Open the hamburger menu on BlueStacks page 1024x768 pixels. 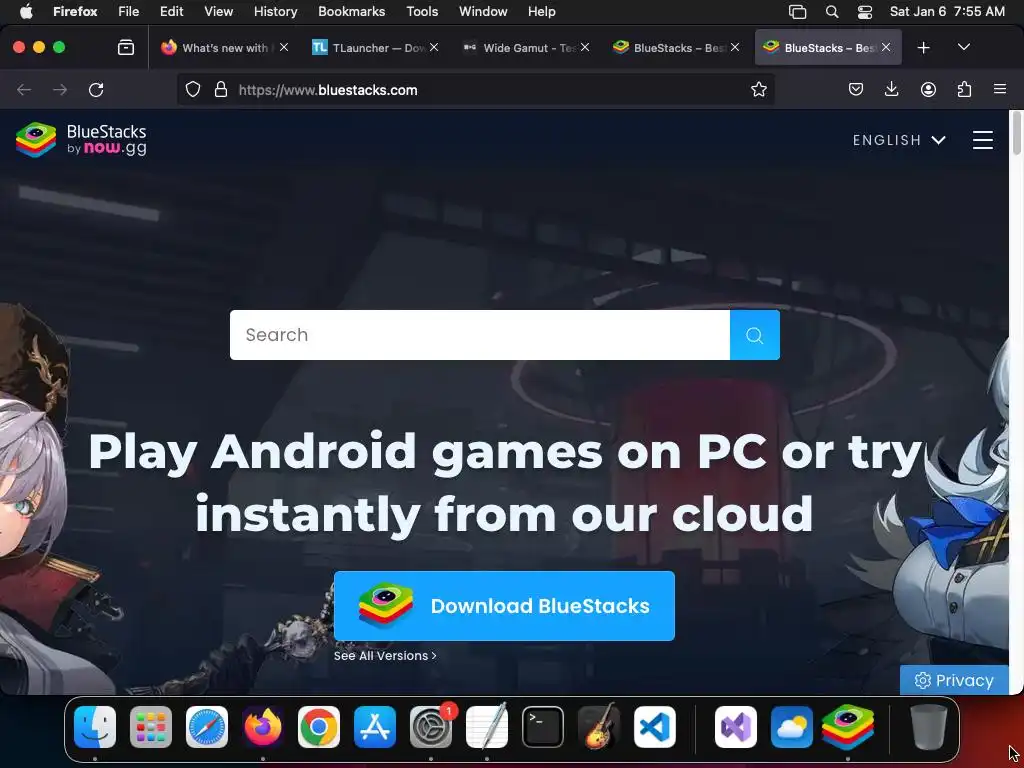(983, 140)
